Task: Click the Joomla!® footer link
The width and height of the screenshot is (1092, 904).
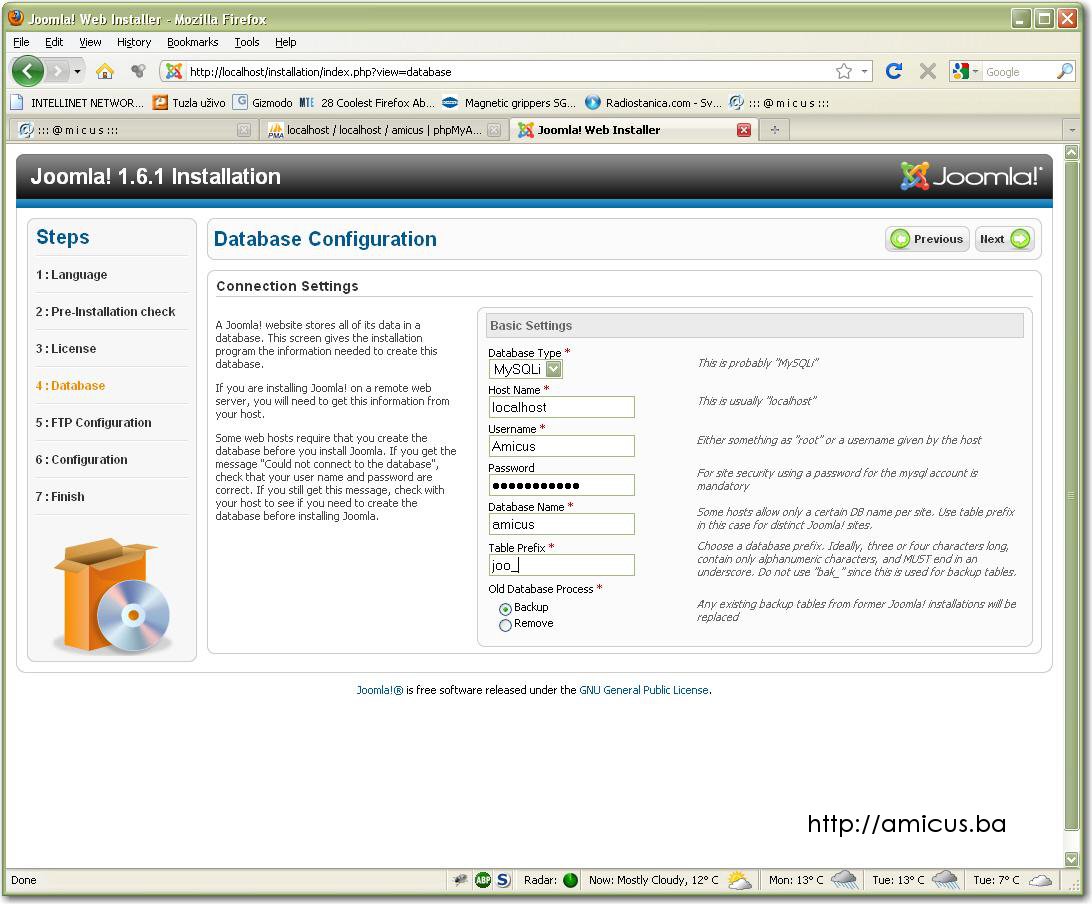Action: [x=380, y=689]
